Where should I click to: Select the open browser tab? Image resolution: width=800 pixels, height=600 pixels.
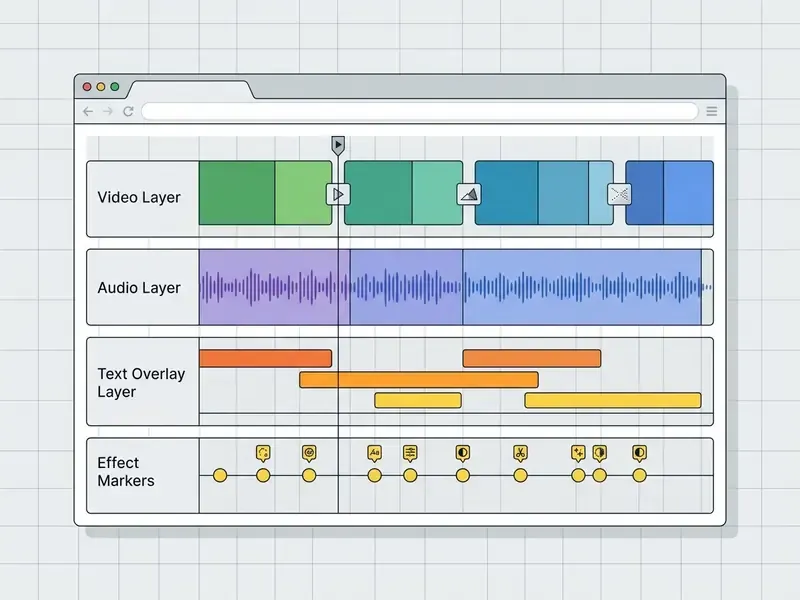190,89
